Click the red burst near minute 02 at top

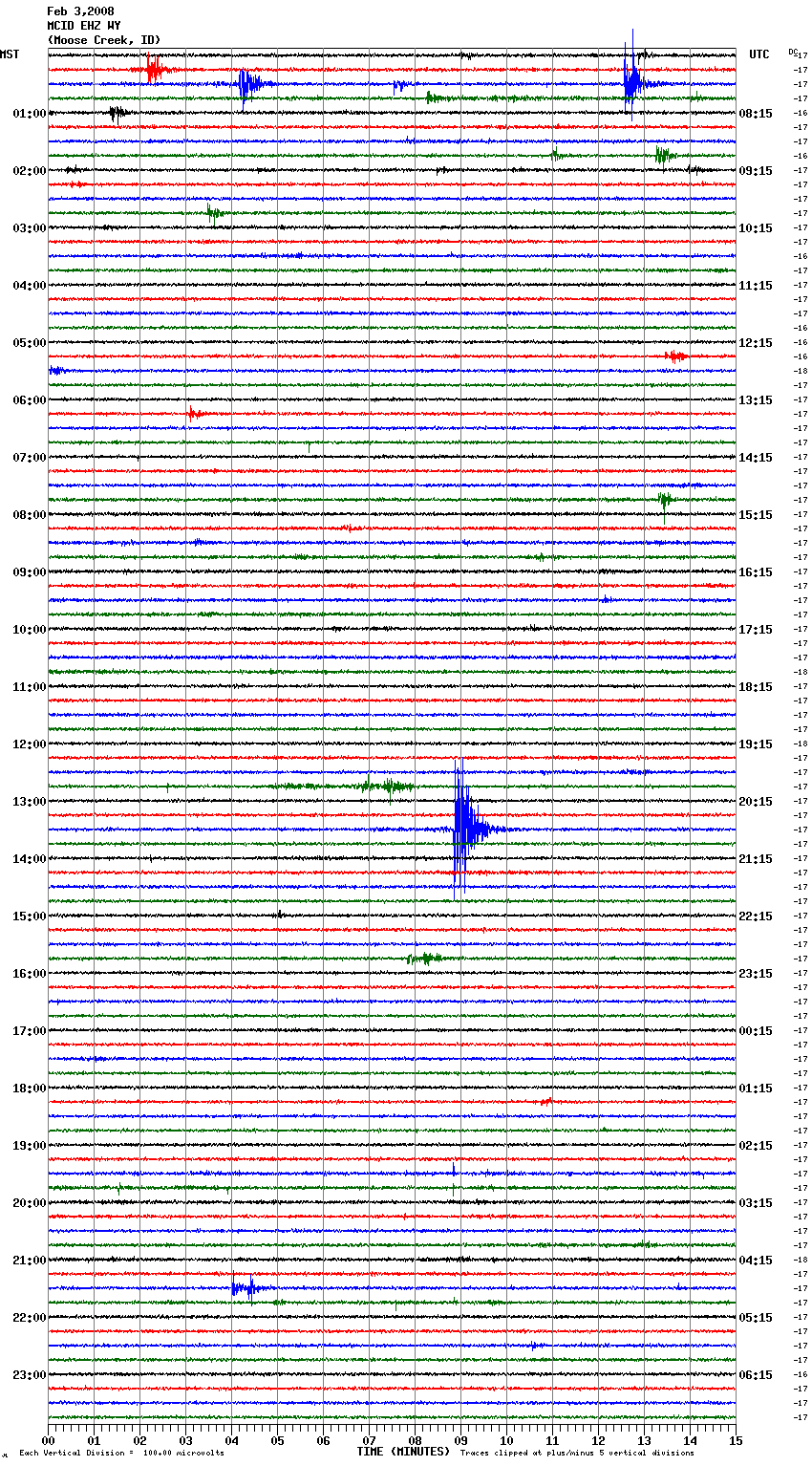(156, 70)
